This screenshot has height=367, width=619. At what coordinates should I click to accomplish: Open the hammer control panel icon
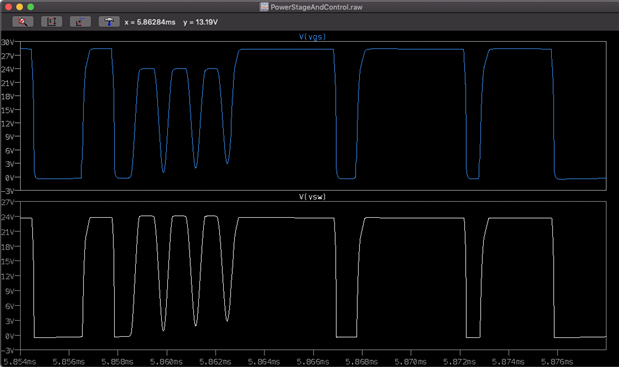(109, 22)
